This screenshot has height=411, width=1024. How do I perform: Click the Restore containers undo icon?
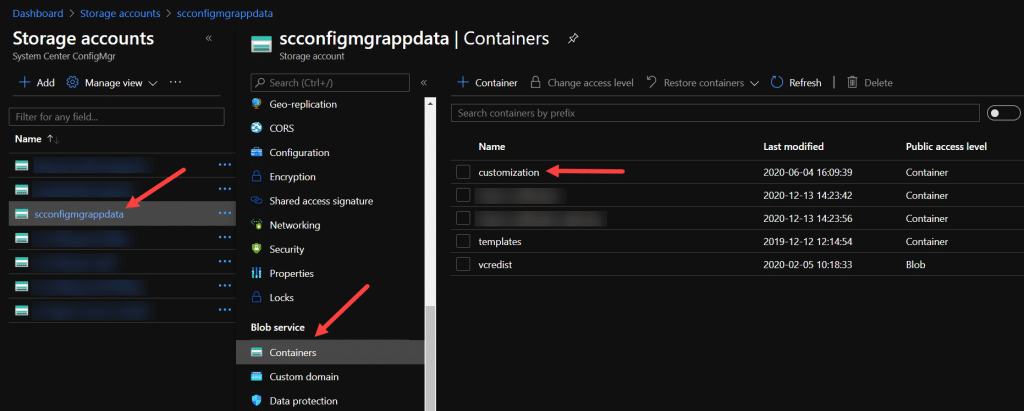pyautogui.click(x=651, y=82)
